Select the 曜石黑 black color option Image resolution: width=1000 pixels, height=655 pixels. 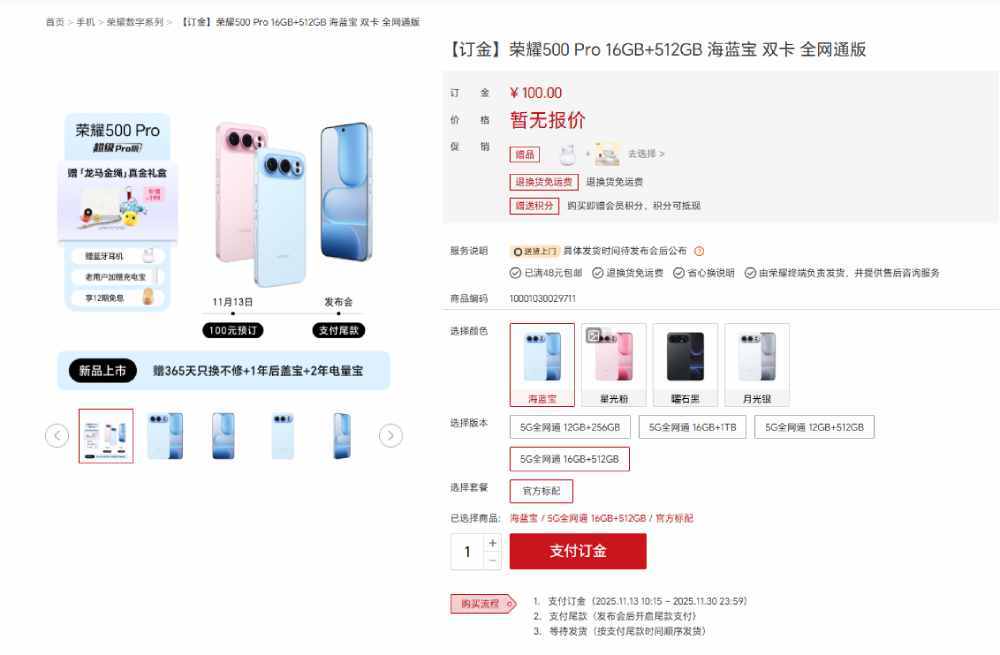click(x=686, y=365)
